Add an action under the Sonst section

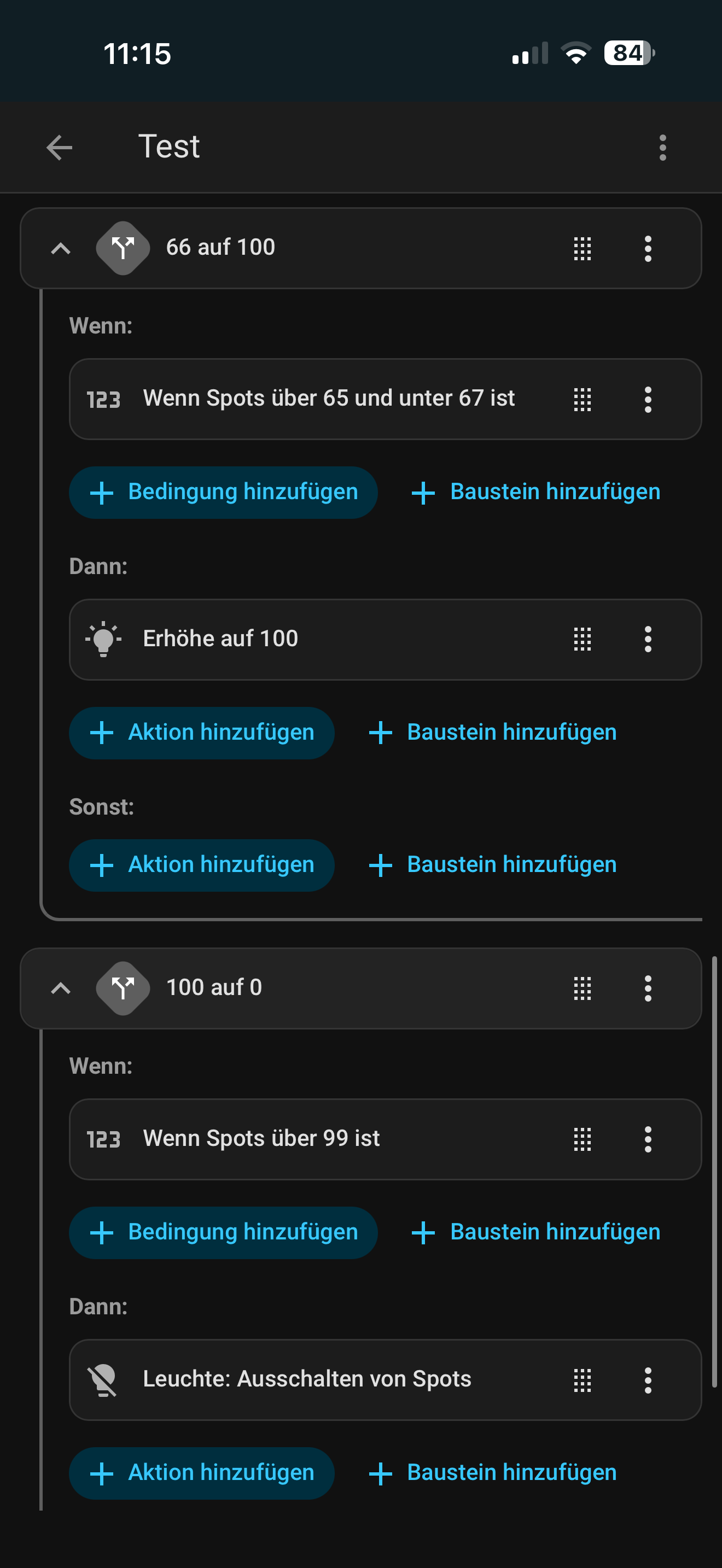(201, 865)
